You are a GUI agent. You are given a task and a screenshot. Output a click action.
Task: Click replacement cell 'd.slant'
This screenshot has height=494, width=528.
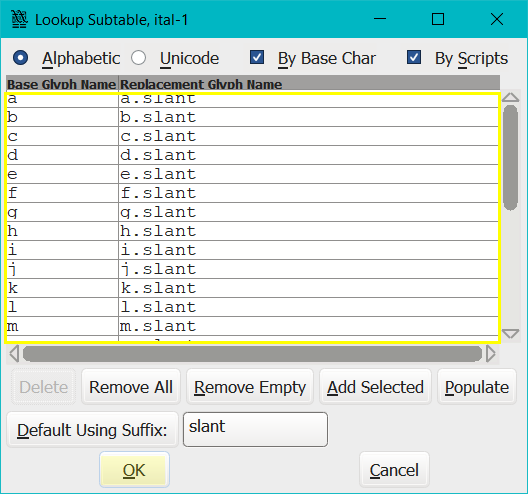coord(308,155)
